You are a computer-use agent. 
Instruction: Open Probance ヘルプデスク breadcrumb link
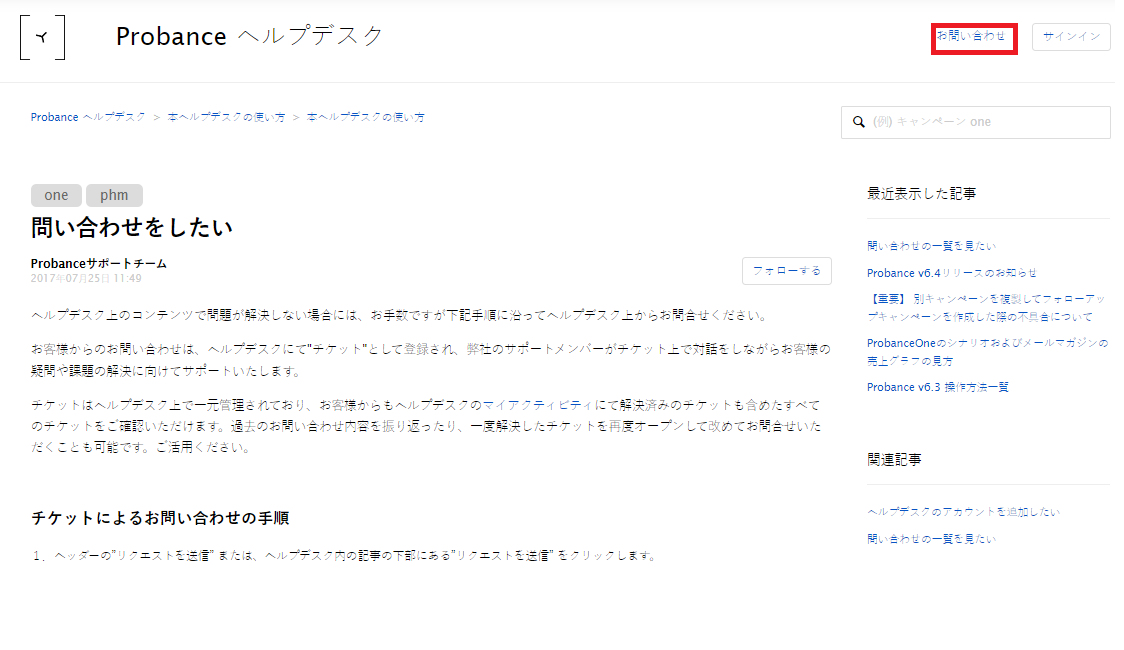click(x=87, y=117)
